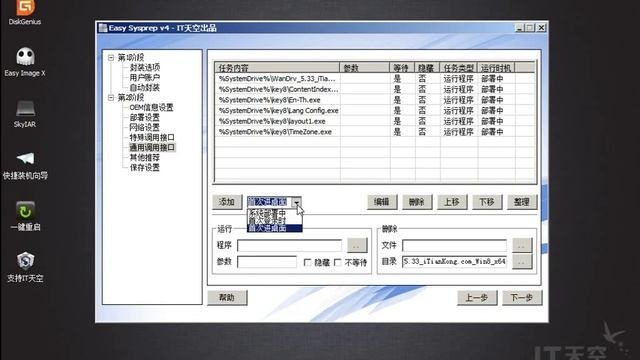Click the 一键重启 desktop icon

pyautogui.click(x=25, y=216)
